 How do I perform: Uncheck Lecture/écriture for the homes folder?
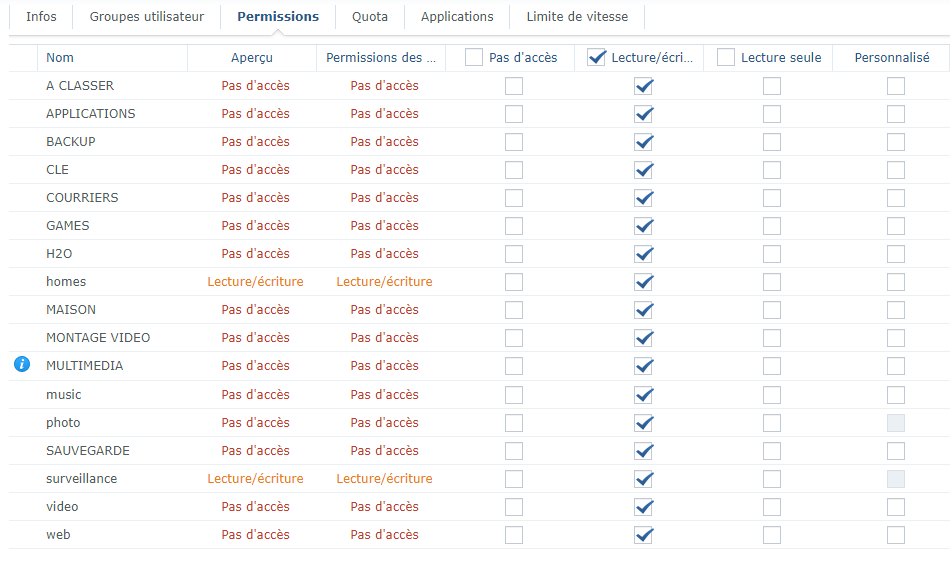tap(644, 282)
